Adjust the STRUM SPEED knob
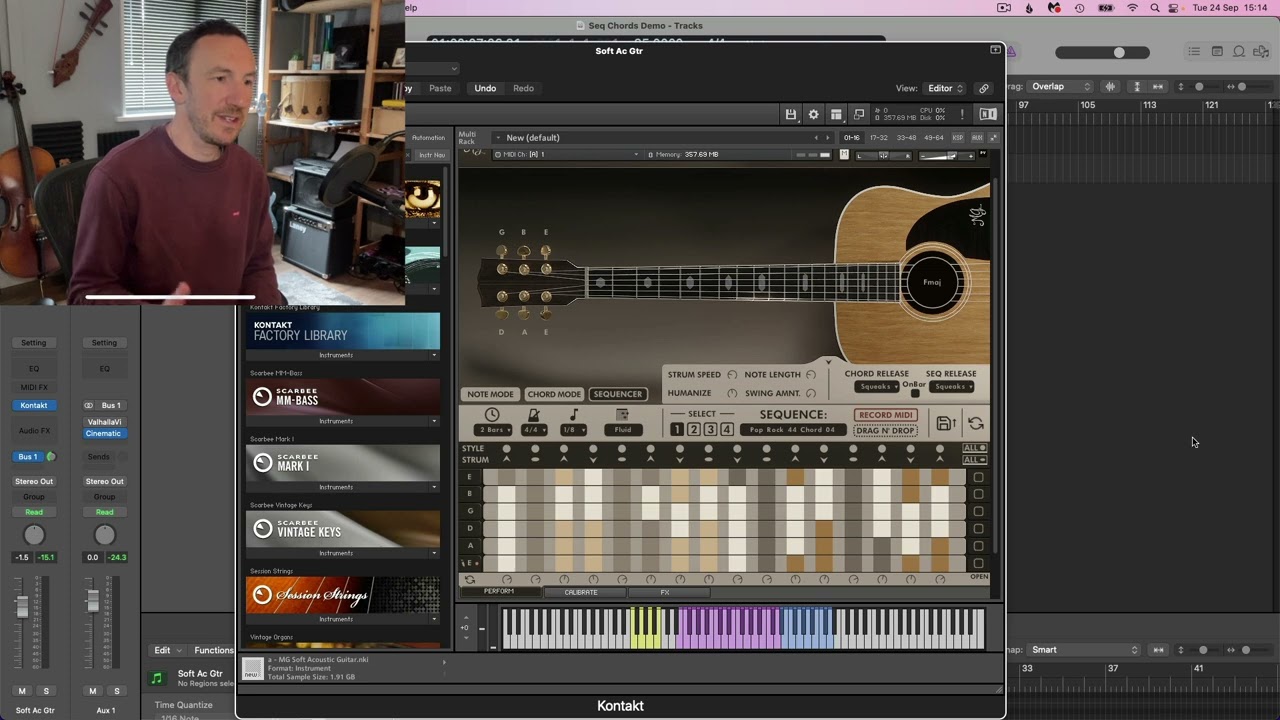This screenshot has height=720, width=1280. (x=732, y=375)
